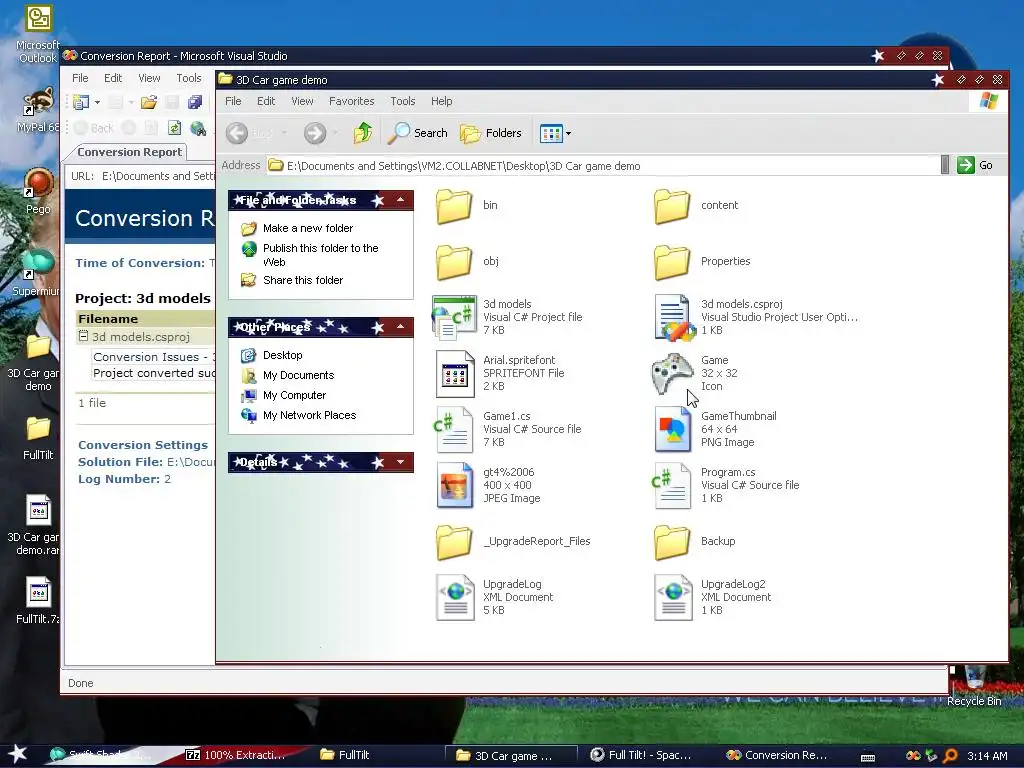Viewport: 1024px width, 768px height.
Task: Select the Pego desktop shortcut
Action: click(x=38, y=191)
